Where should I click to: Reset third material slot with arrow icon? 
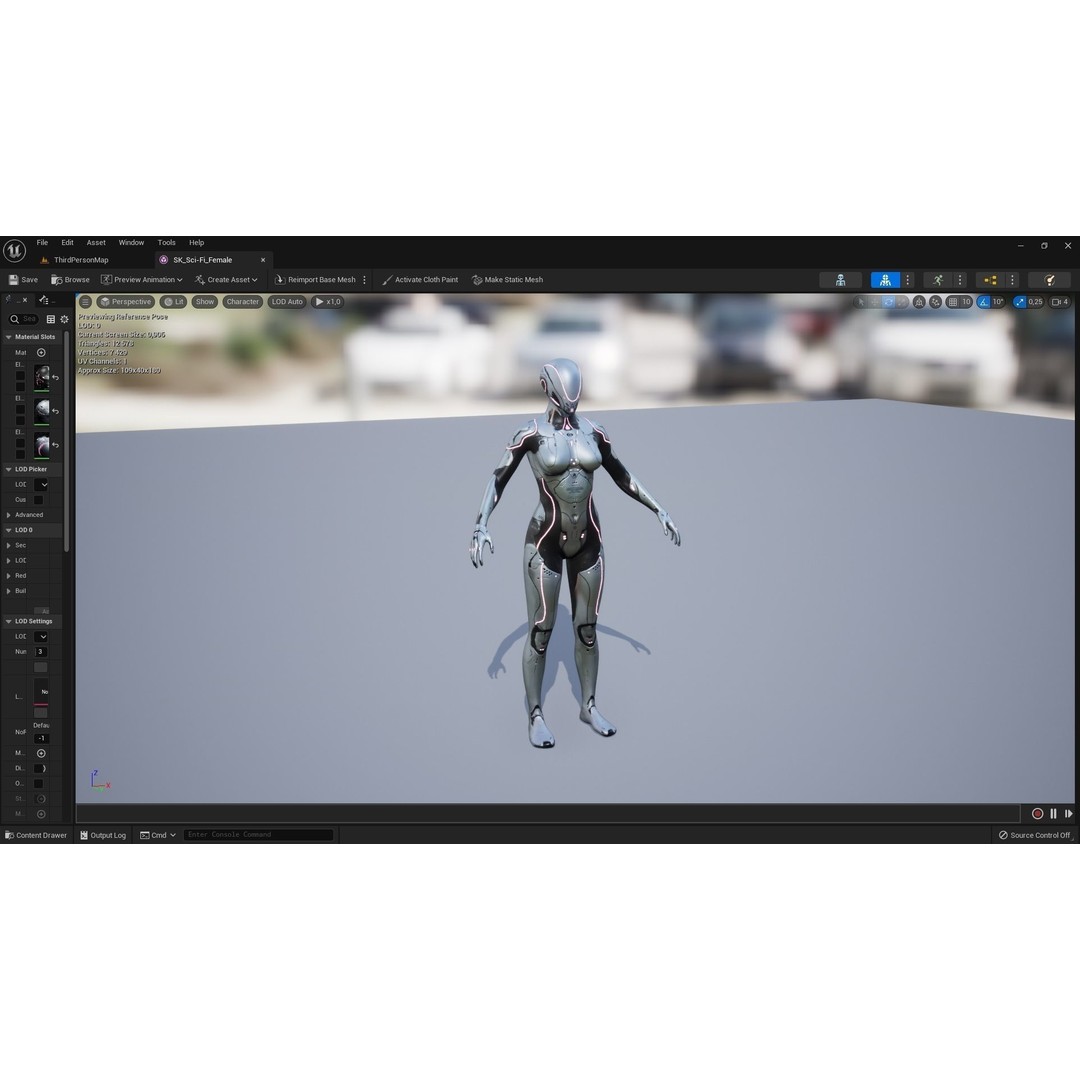[x=56, y=445]
